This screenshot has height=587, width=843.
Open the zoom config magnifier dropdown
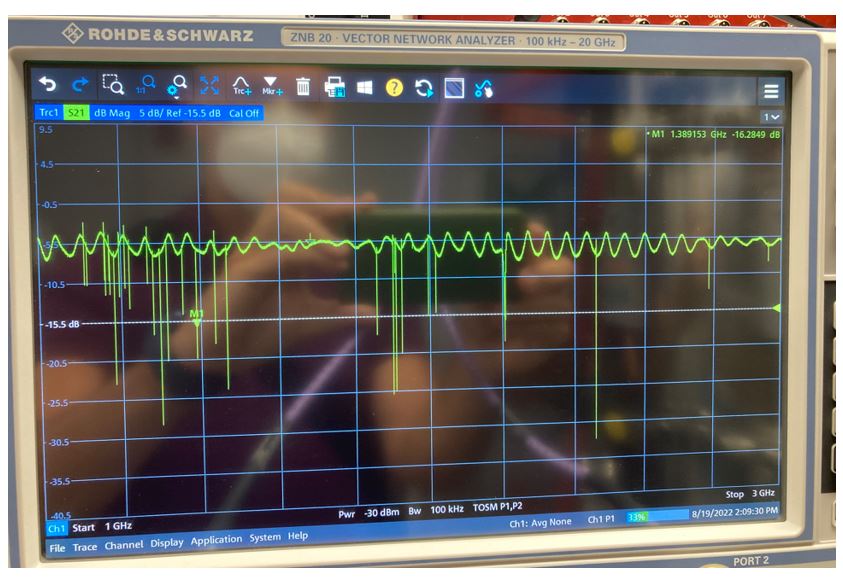178,87
